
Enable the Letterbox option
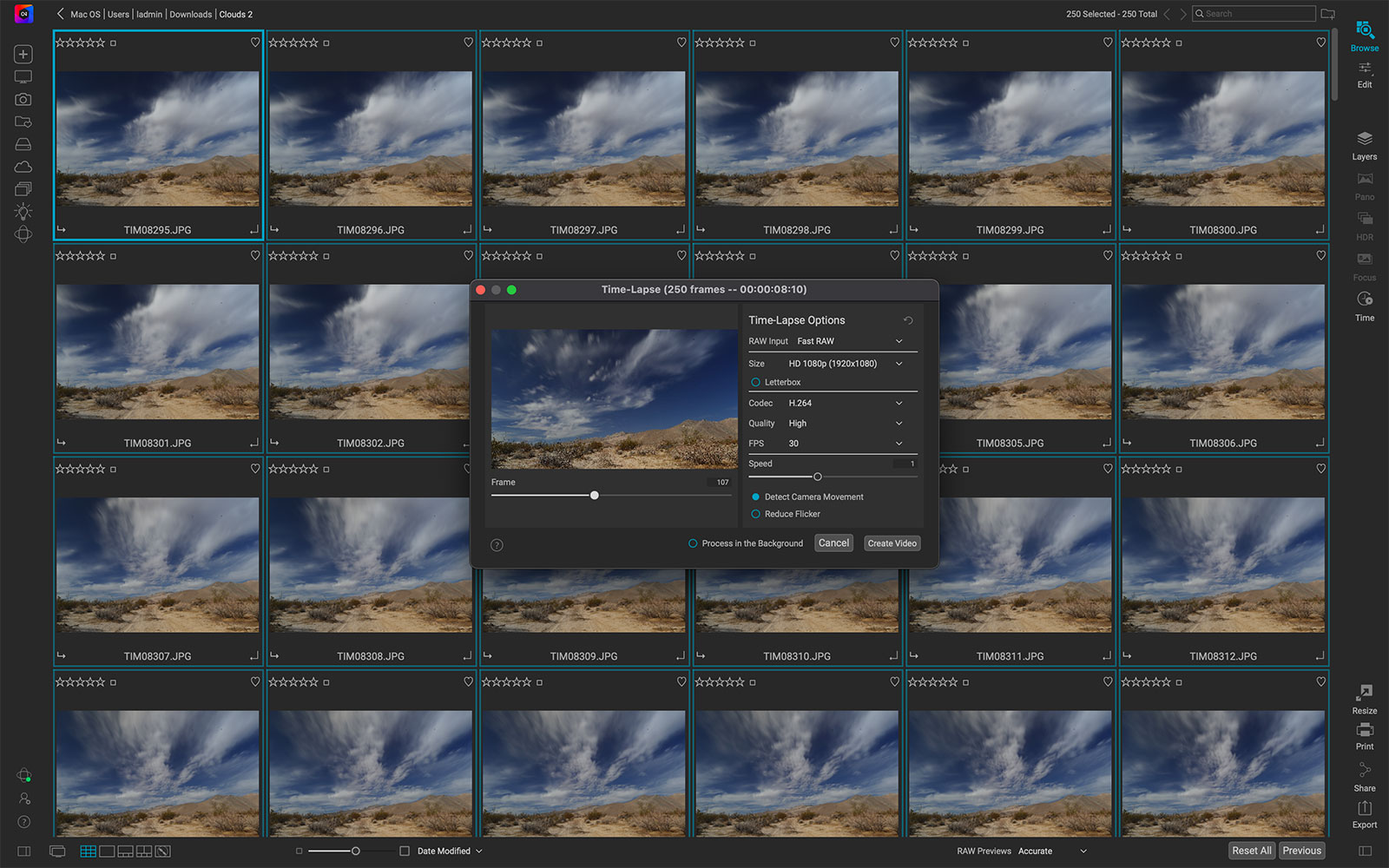755,383
